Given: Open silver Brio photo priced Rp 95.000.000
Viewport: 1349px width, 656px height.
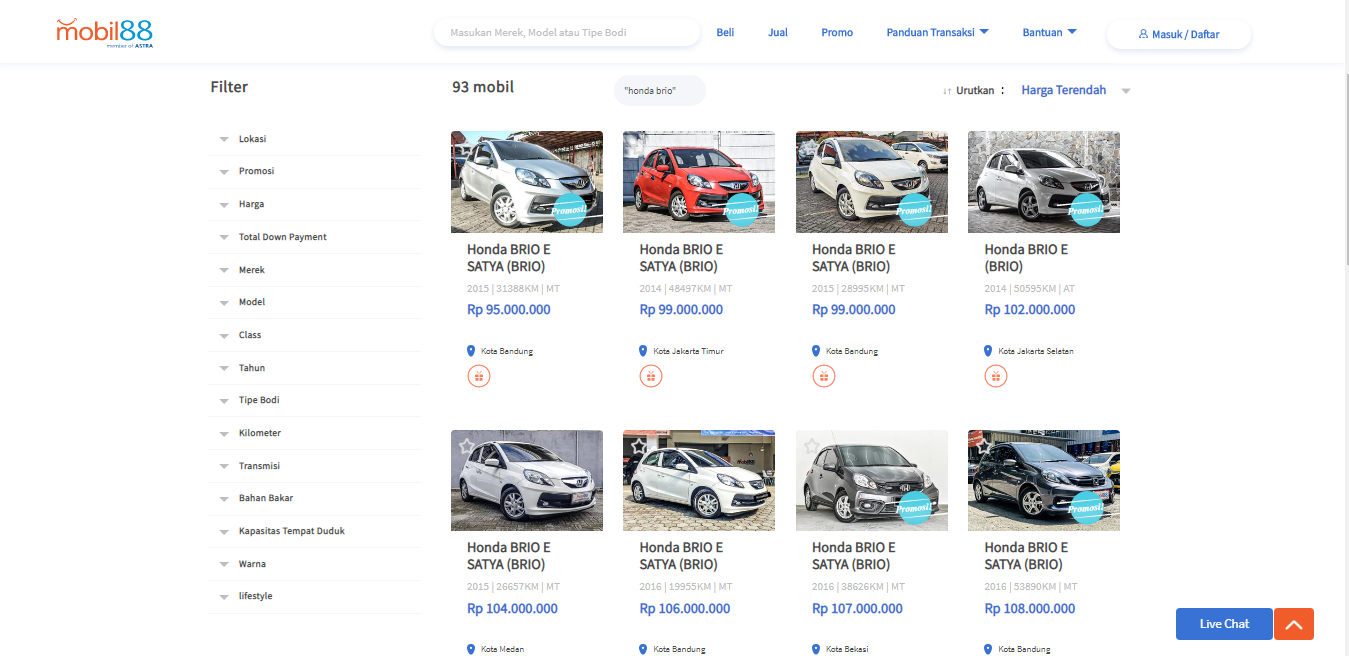Looking at the screenshot, I should 527,182.
